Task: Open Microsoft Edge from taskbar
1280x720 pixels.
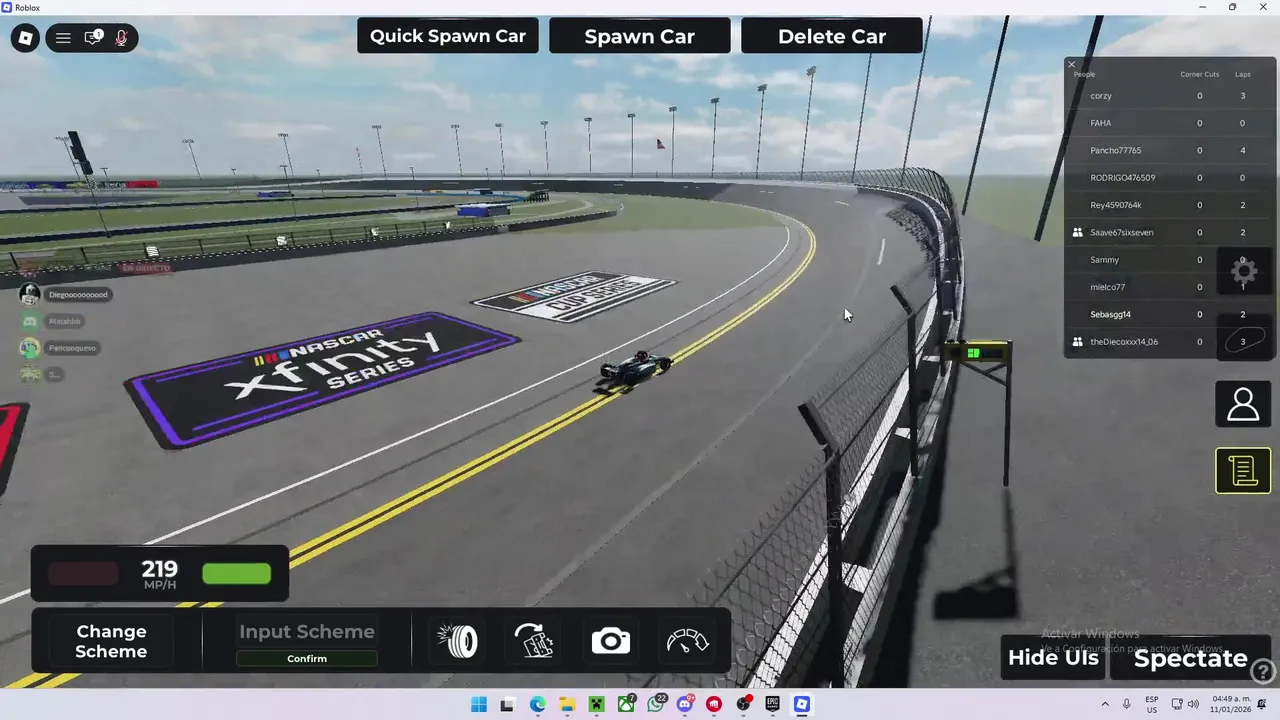Action: pyautogui.click(x=537, y=704)
